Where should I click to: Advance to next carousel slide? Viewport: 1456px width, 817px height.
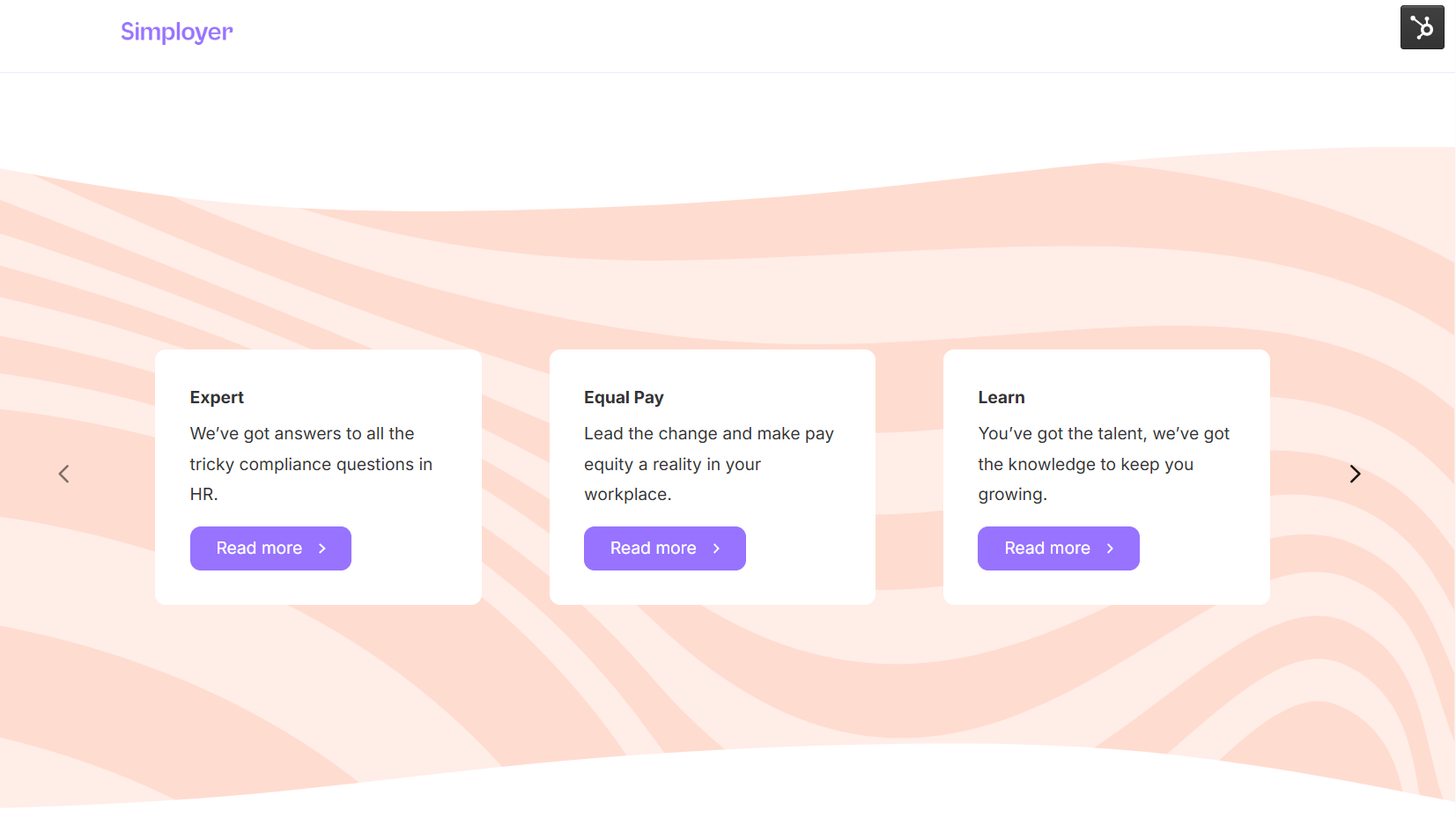click(1355, 474)
